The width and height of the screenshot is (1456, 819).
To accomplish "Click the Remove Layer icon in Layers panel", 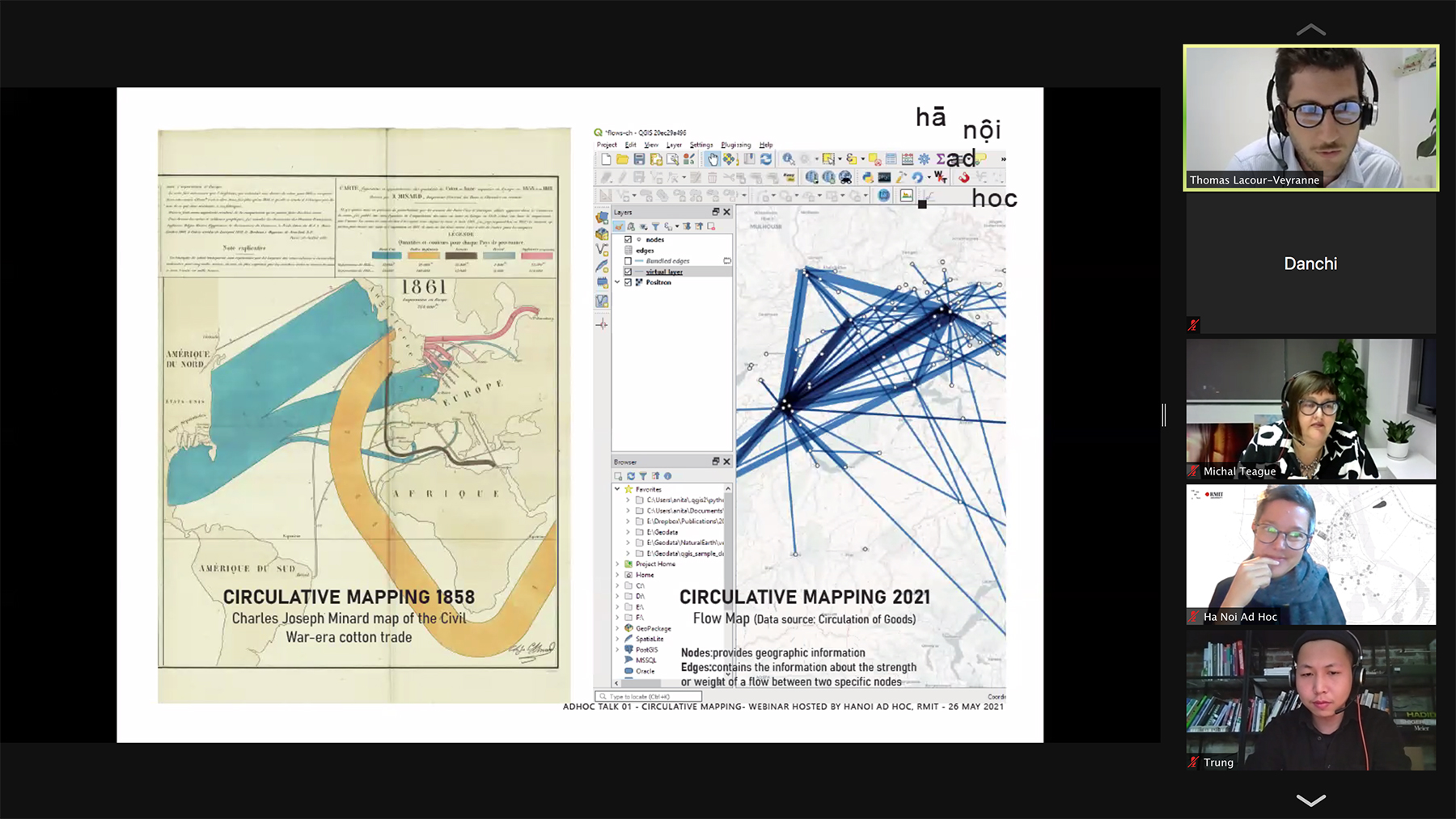I will pos(711,226).
